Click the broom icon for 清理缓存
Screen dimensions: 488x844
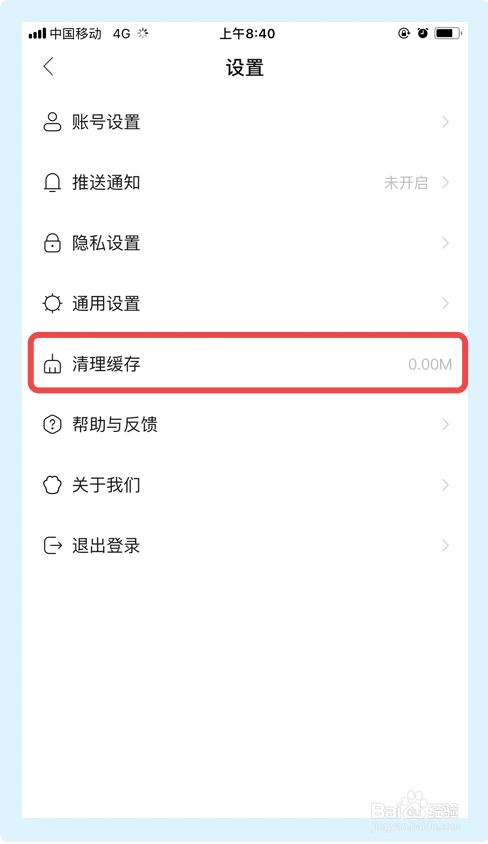pyautogui.click(x=52, y=364)
